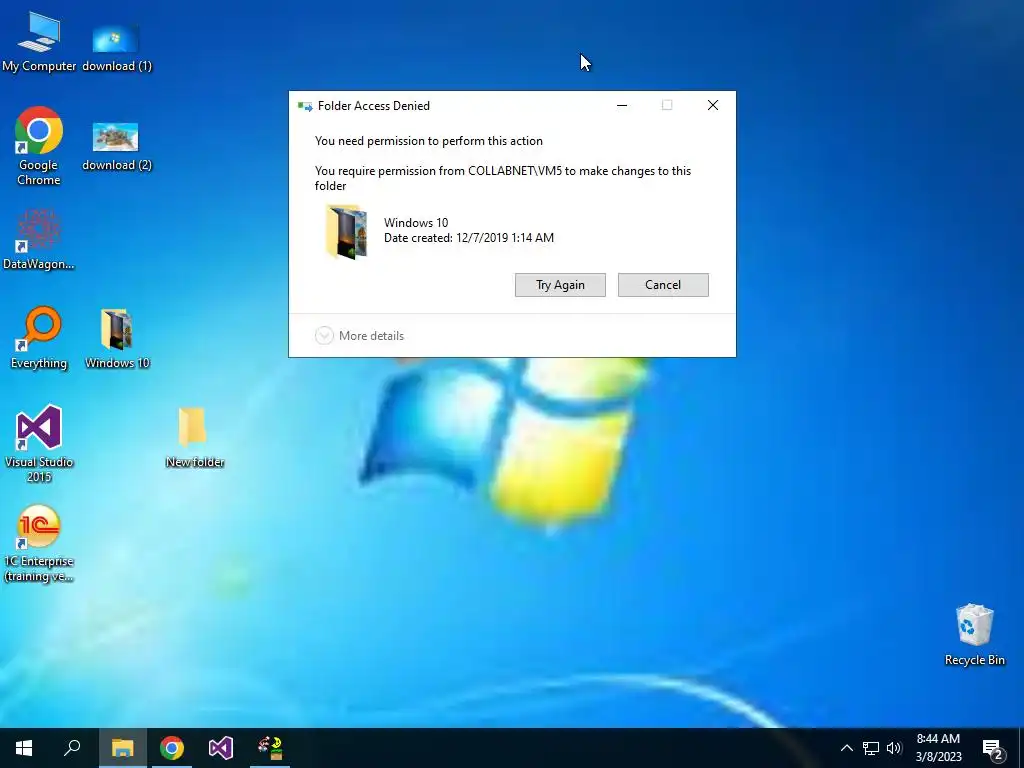1024x768 pixels.
Task: Select the Windows 10 folder on desktop
Action: pyautogui.click(x=117, y=338)
